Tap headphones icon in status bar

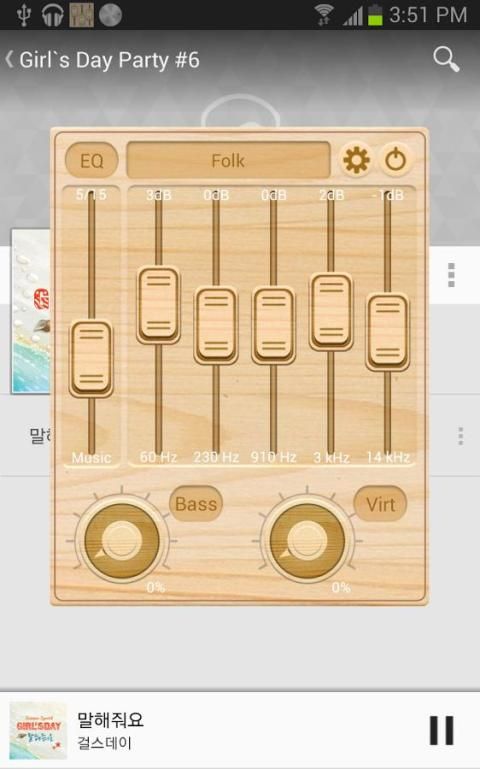click(x=52, y=15)
